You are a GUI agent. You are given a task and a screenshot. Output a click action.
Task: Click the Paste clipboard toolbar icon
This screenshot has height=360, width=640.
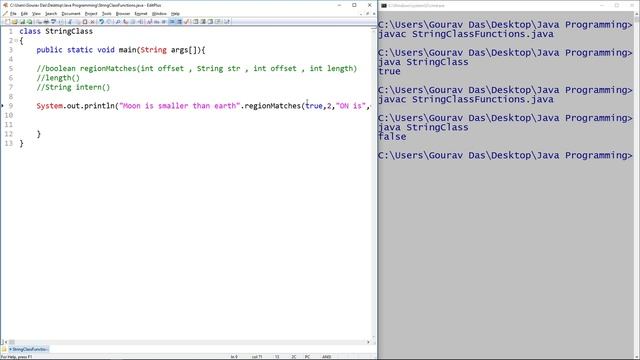pyautogui.click(x=85, y=22)
